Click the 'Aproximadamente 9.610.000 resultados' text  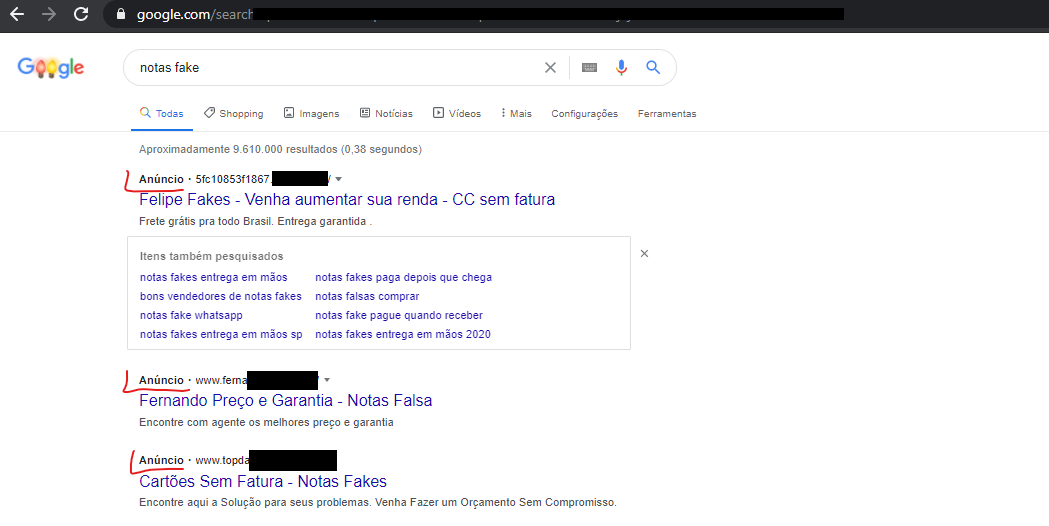280,149
